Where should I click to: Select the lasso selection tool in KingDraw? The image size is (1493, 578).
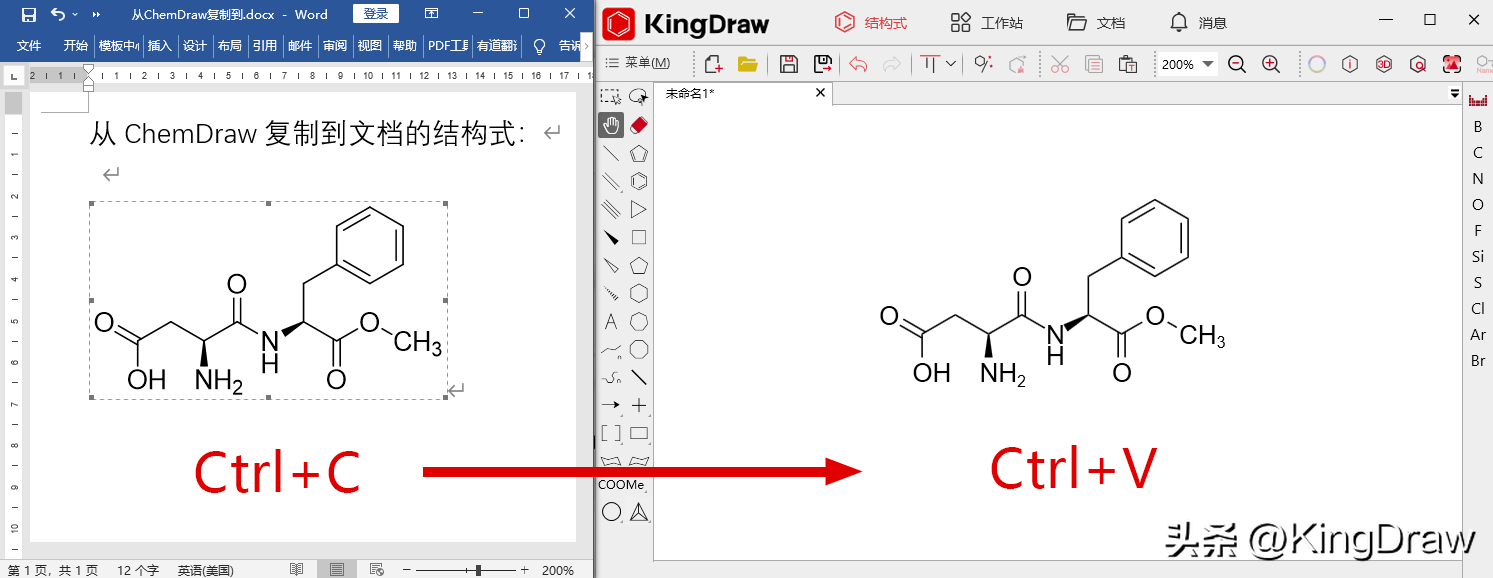(x=639, y=97)
